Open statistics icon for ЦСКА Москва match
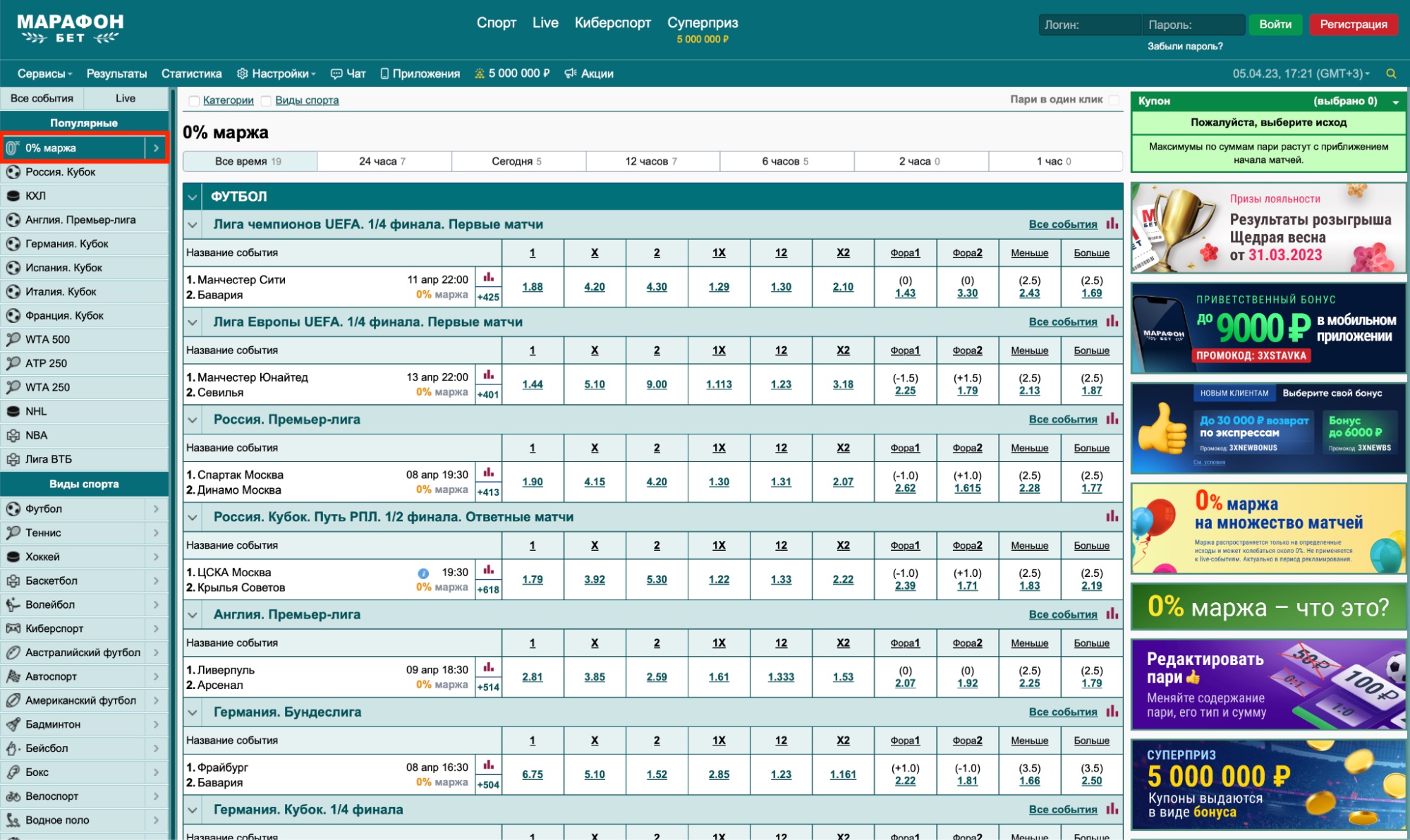 (488, 569)
